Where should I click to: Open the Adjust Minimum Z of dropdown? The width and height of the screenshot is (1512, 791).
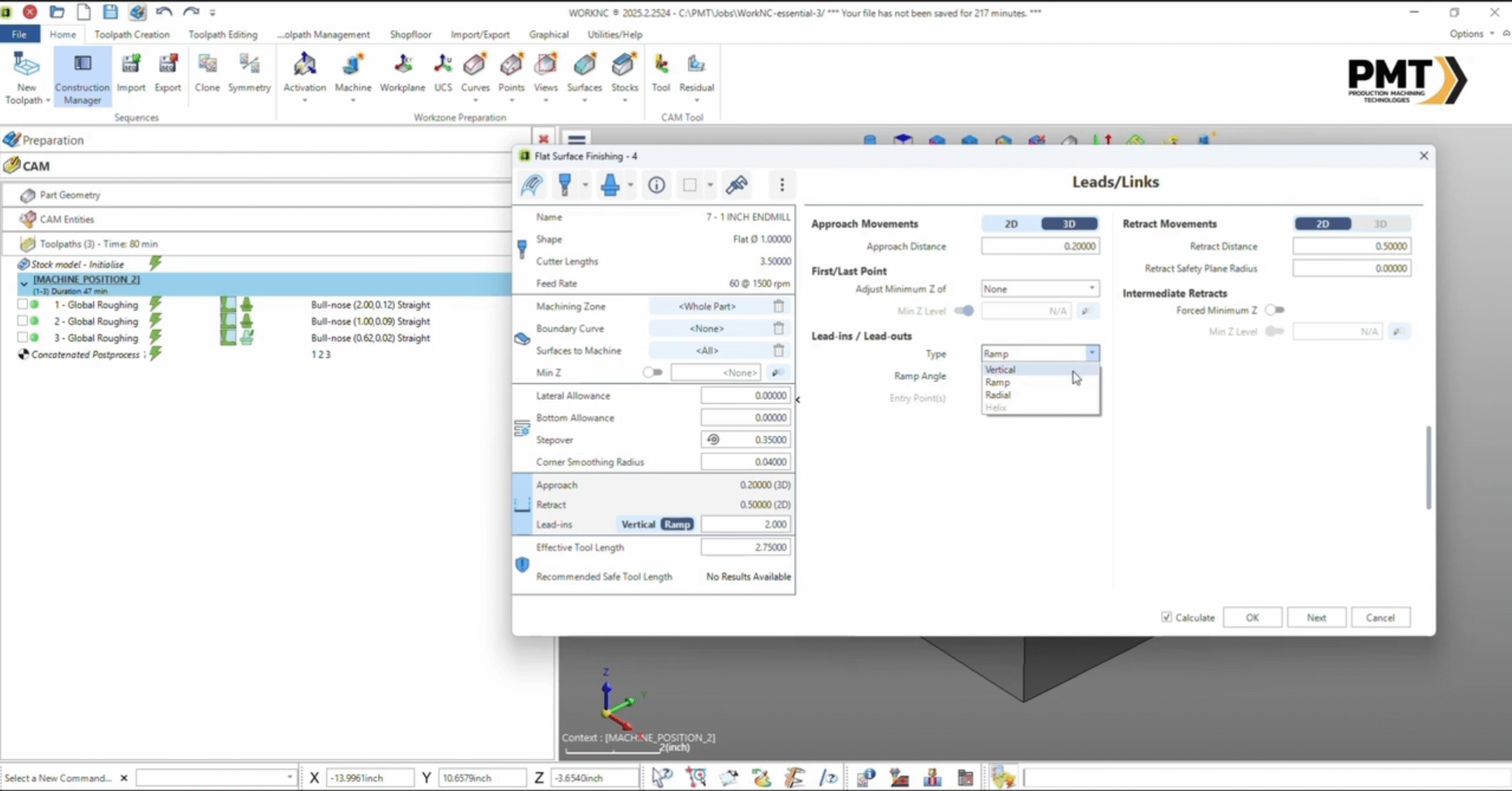click(1039, 289)
